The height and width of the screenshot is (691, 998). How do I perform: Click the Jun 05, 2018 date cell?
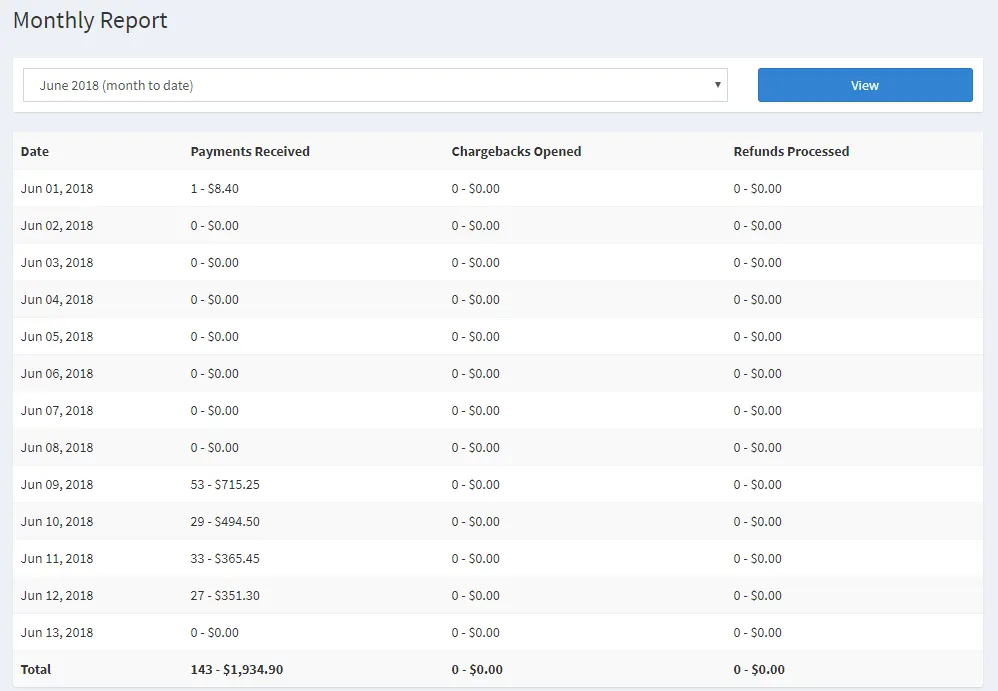pyautogui.click(x=57, y=336)
